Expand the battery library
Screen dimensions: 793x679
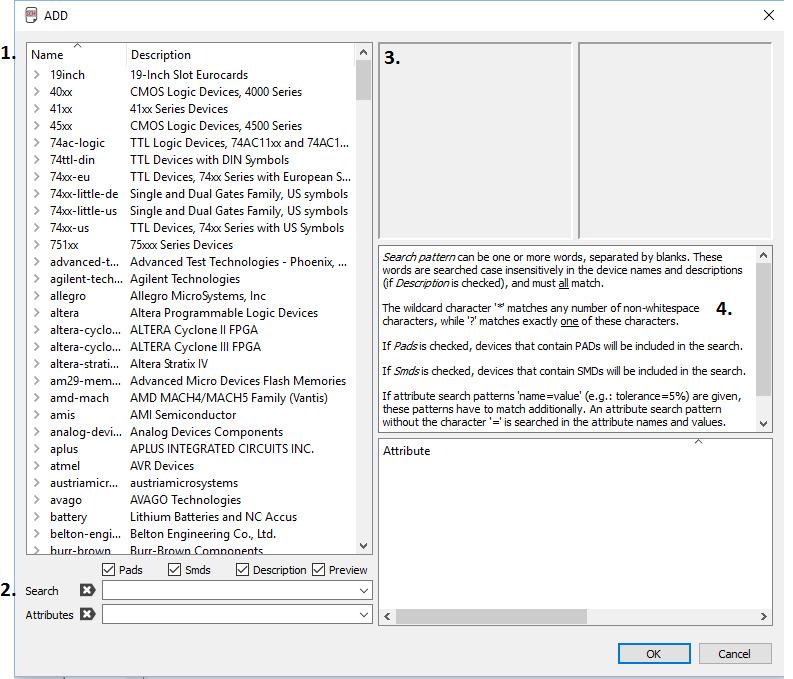(x=36, y=517)
